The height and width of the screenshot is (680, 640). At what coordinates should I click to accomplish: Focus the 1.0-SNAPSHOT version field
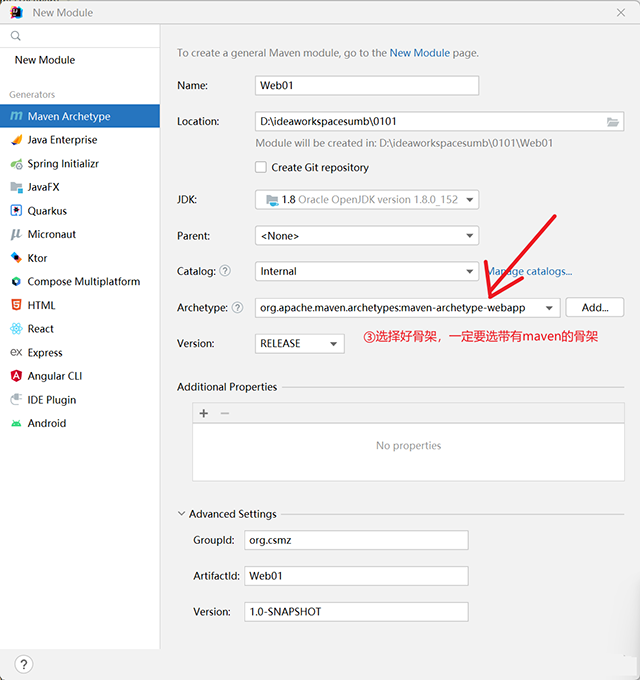click(x=356, y=612)
